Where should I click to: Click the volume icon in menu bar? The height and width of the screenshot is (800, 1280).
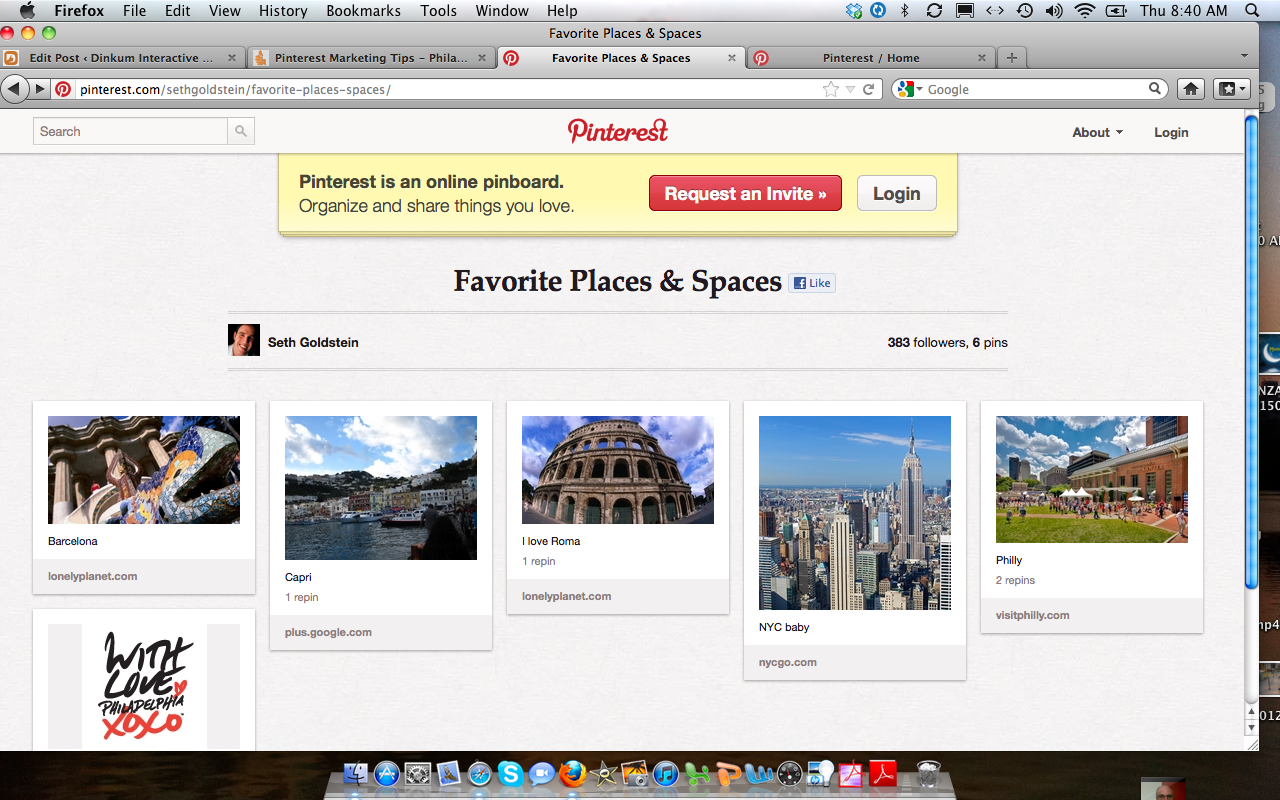click(1054, 11)
